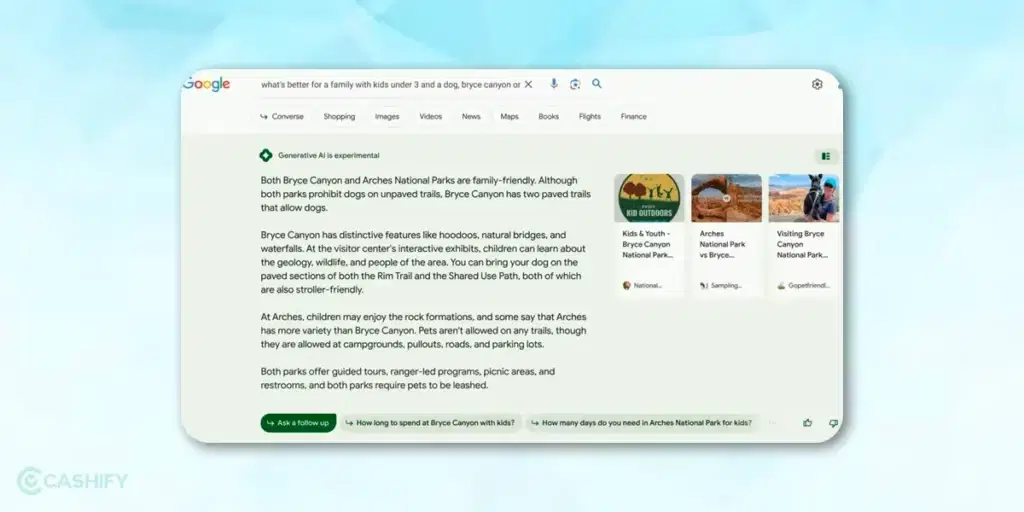Click paragraph starting 'Both Bryce Canyon and Arches'
The image size is (1024, 512).
[426, 194]
